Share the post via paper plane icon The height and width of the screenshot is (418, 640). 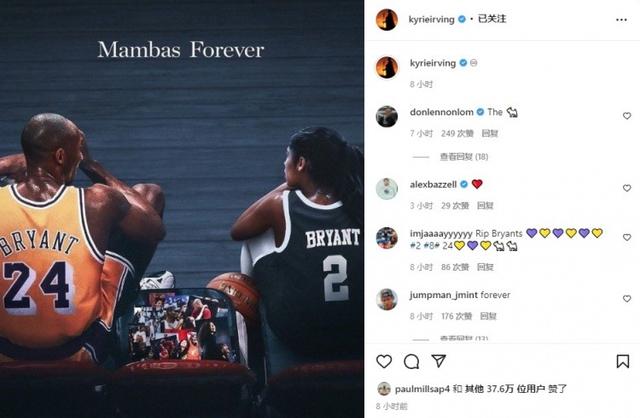coord(438,361)
